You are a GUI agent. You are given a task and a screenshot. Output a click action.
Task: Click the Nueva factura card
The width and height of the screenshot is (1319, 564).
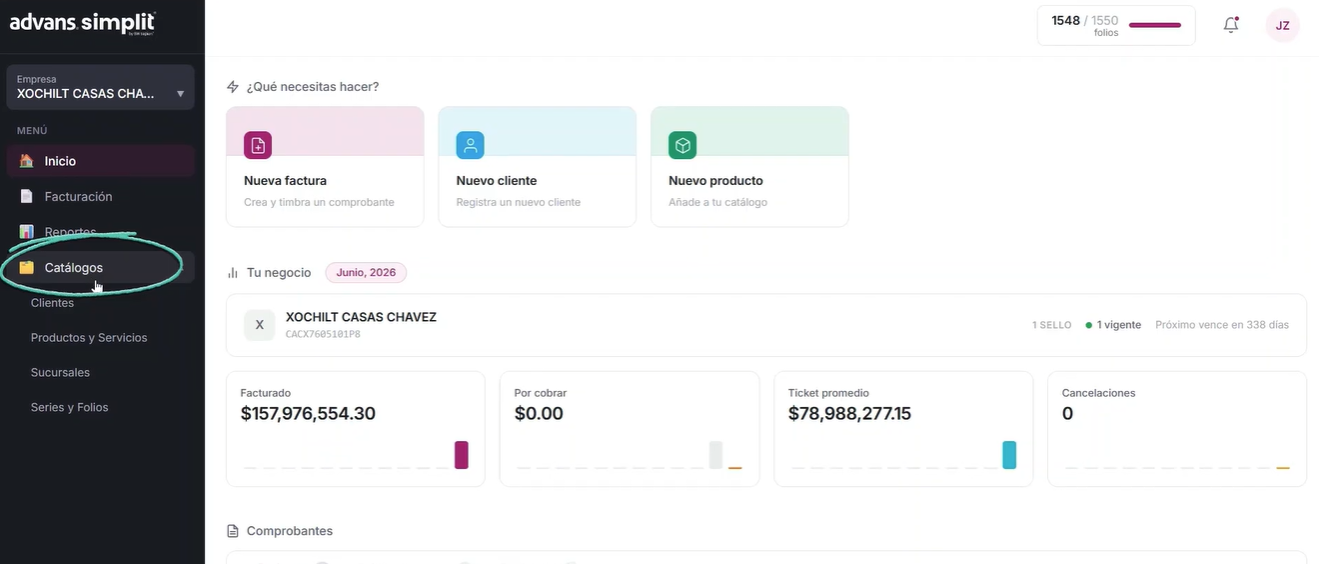coord(325,167)
